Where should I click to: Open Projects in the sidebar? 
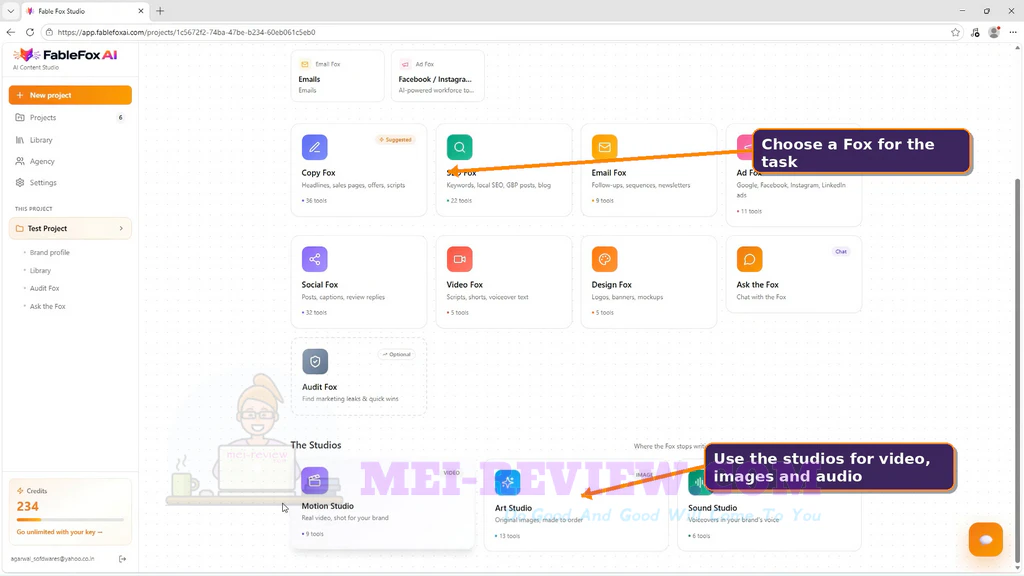(x=70, y=118)
